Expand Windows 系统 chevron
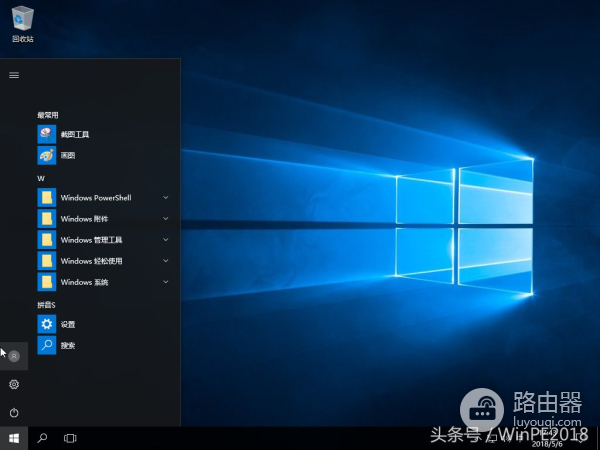 166,282
